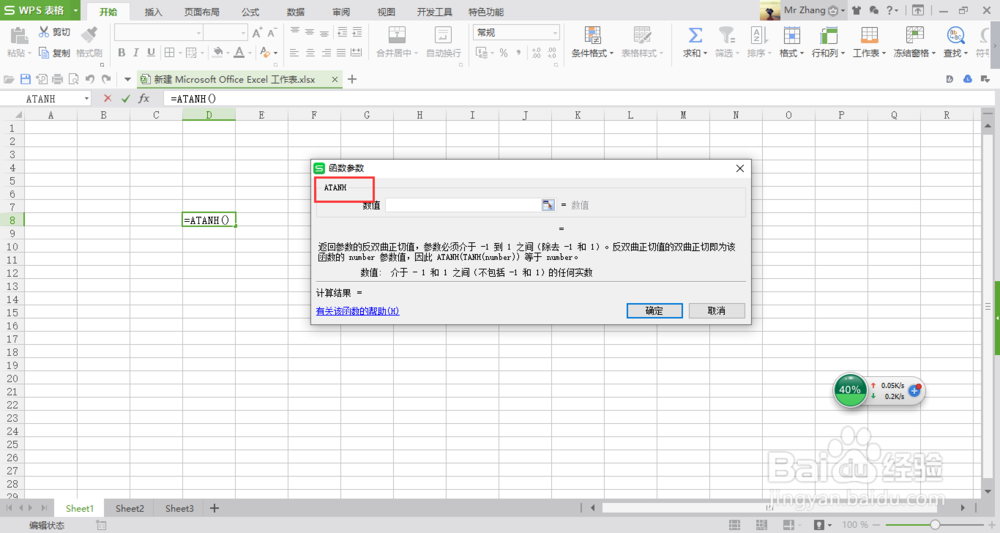
Task: Switch to the 插入 ribbon tab
Action: (x=153, y=12)
